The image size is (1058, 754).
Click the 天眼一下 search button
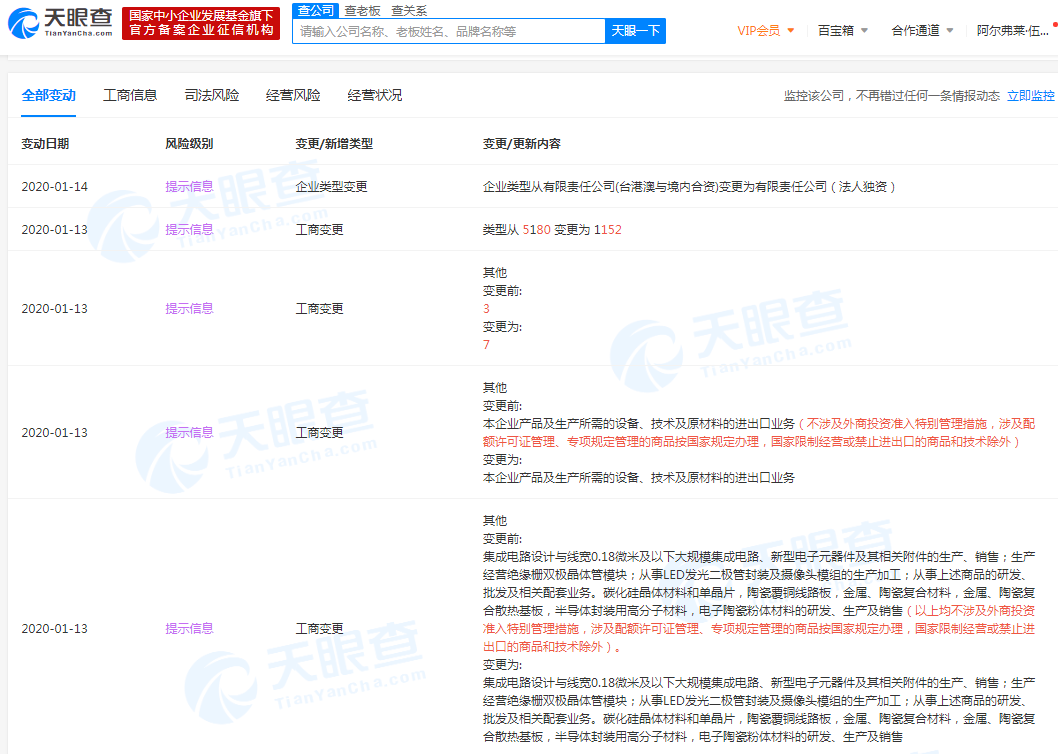(x=633, y=31)
